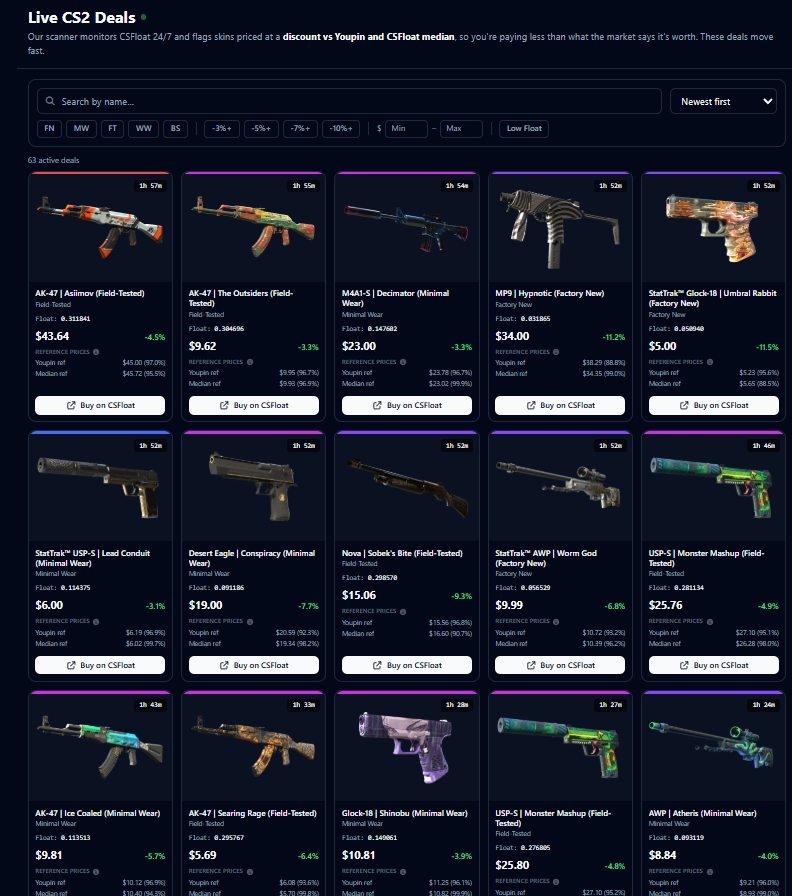
Task: Open the AK-47 Ice Coaled skin image
Action: pyautogui.click(x=100, y=747)
